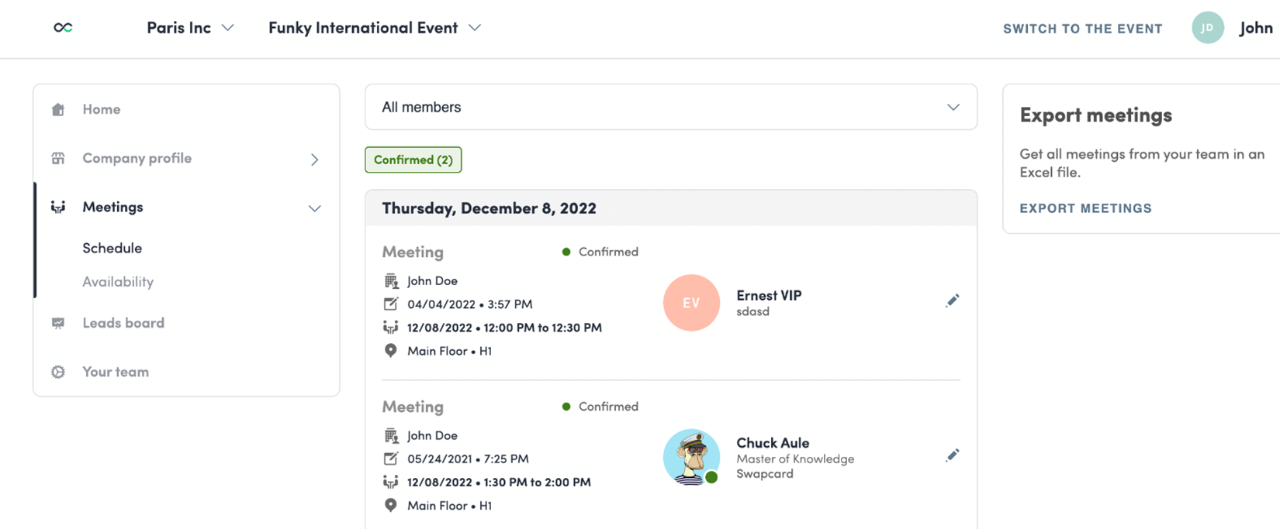Click the Leads board icon
This screenshot has width=1280, height=529.
[x=58, y=323]
